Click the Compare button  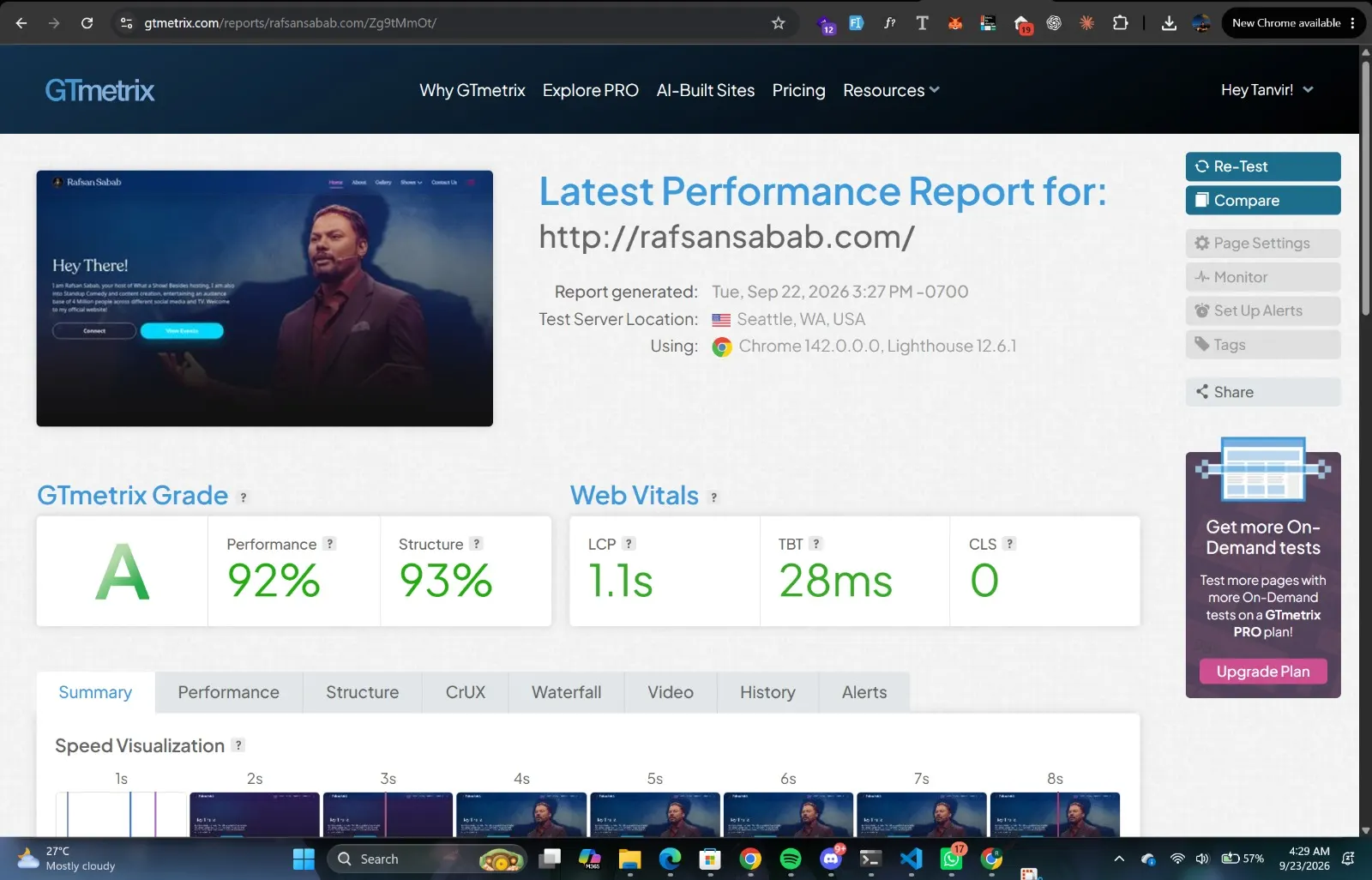click(1263, 200)
